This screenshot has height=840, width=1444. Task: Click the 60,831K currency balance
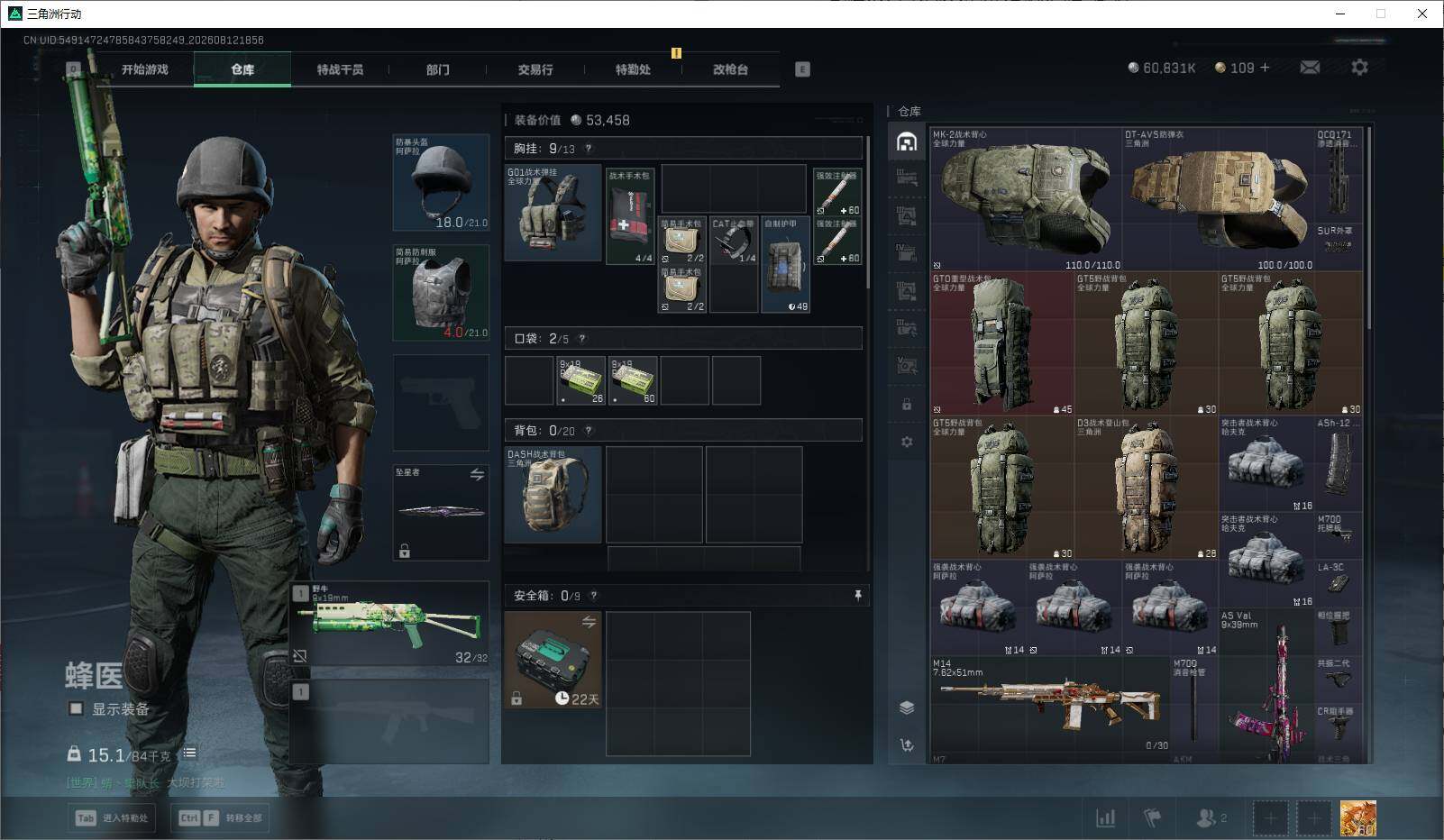tap(1162, 68)
